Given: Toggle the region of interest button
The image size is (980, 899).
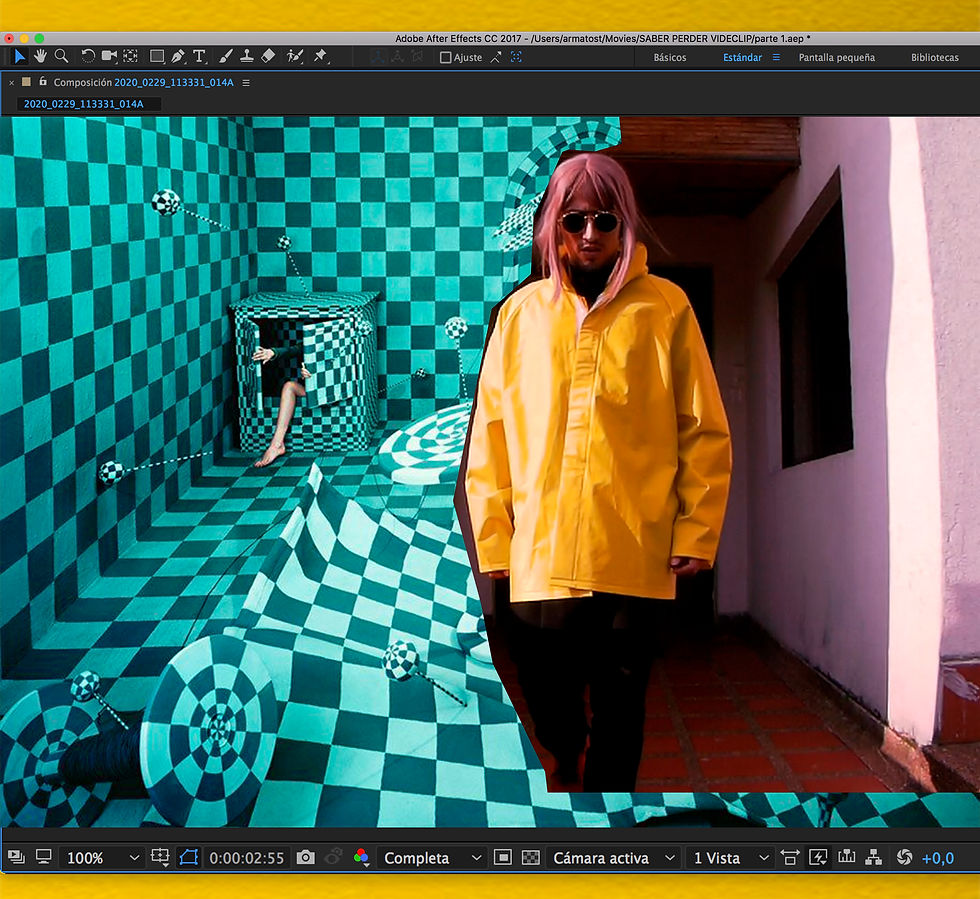Looking at the screenshot, I should tap(502, 857).
